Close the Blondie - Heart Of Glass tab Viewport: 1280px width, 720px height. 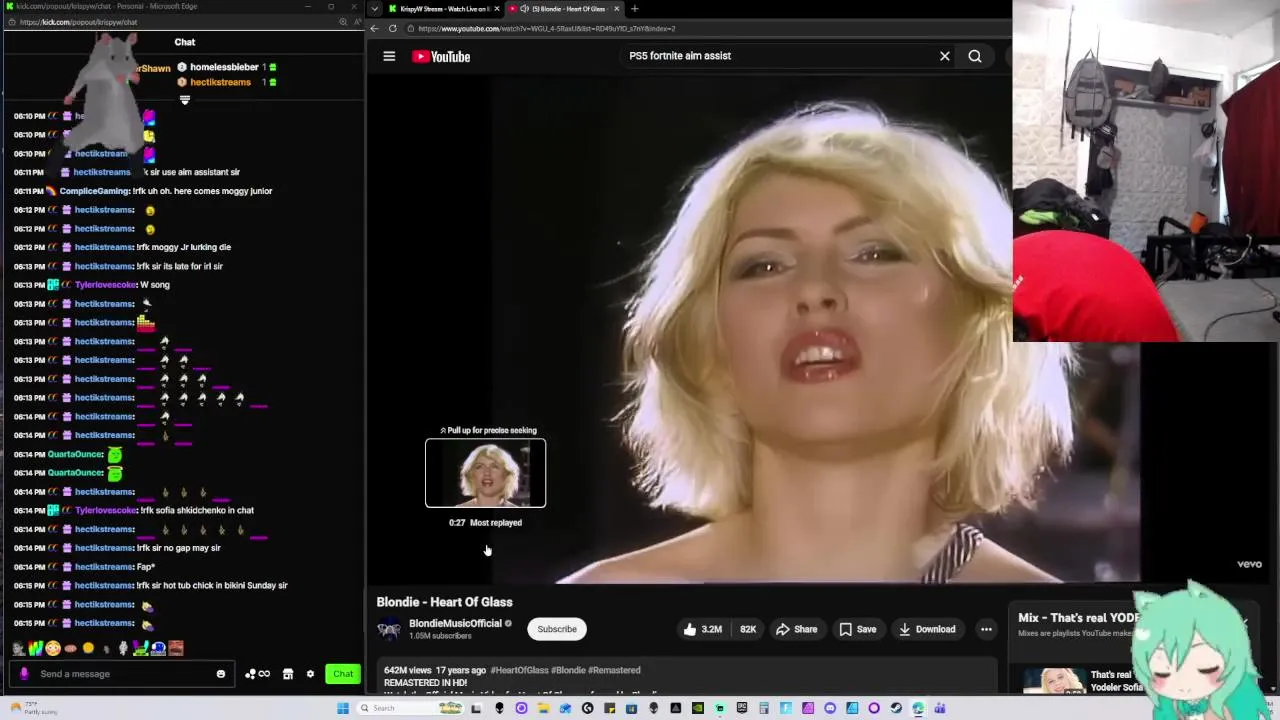[x=616, y=9]
